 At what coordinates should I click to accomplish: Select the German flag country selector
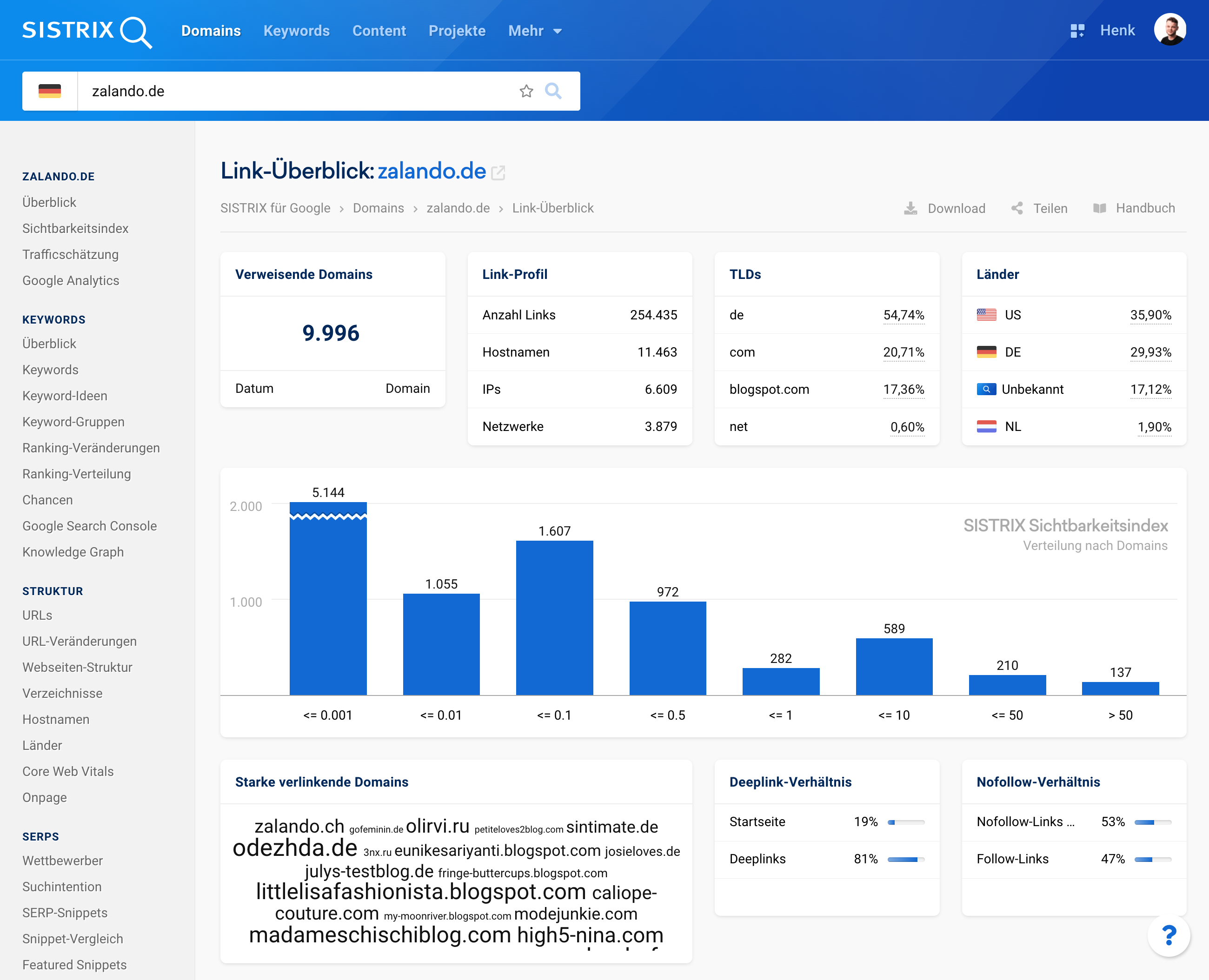(x=50, y=91)
